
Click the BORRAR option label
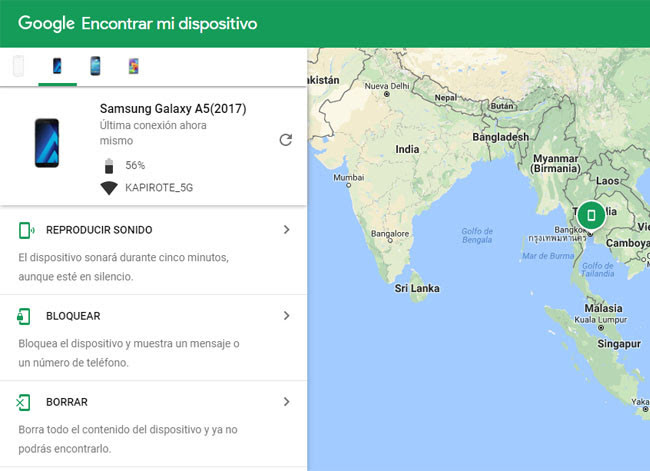click(67, 402)
